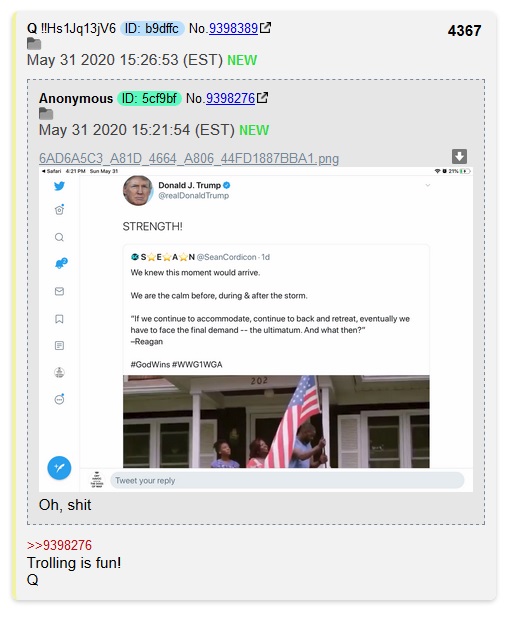
Task: Open 6AD6A5C3 png filename link
Action: pos(189,159)
